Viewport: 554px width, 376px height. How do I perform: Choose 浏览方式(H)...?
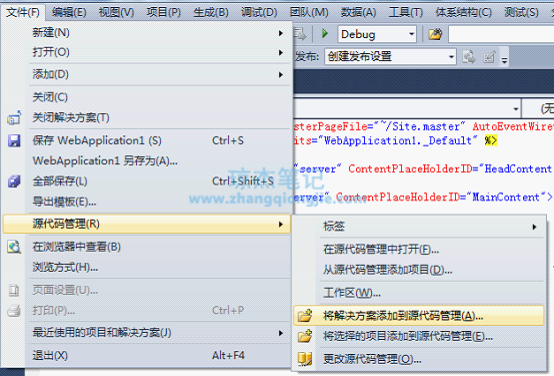click(146, 268)
